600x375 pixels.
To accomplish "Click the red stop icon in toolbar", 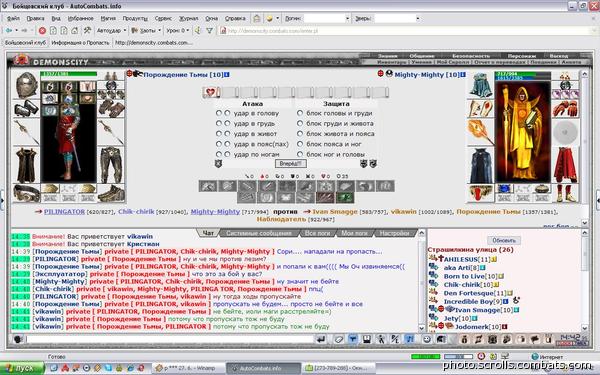I will coord(42,31).
